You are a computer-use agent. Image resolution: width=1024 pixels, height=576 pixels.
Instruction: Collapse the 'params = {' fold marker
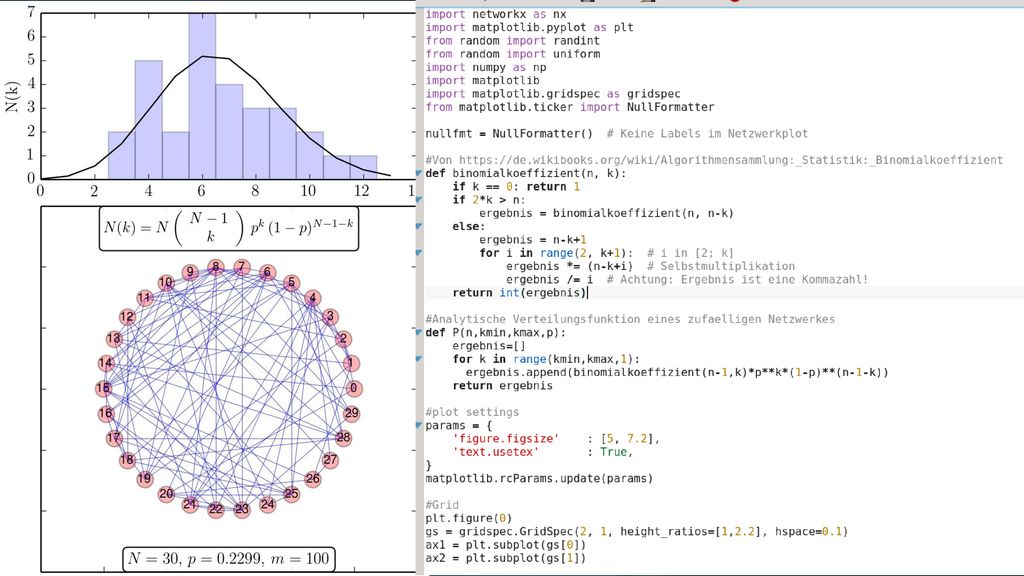click(x=419, y=425)
